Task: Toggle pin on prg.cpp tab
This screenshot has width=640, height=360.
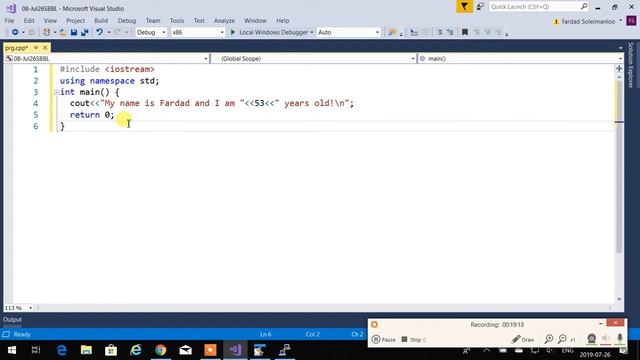Action: click(x=36, y=48)
